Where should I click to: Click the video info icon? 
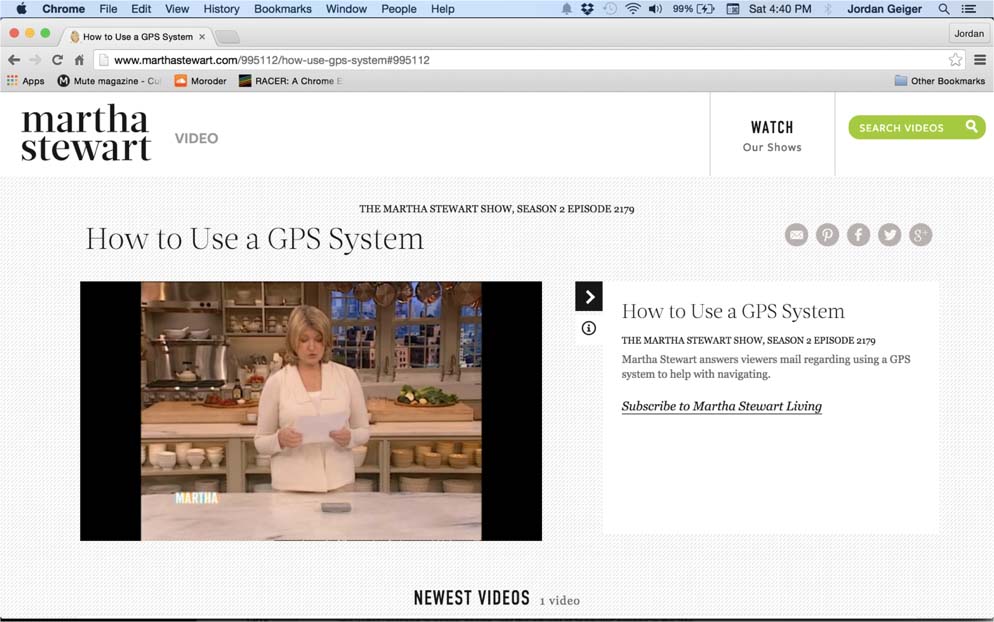(x=589, y=328)
